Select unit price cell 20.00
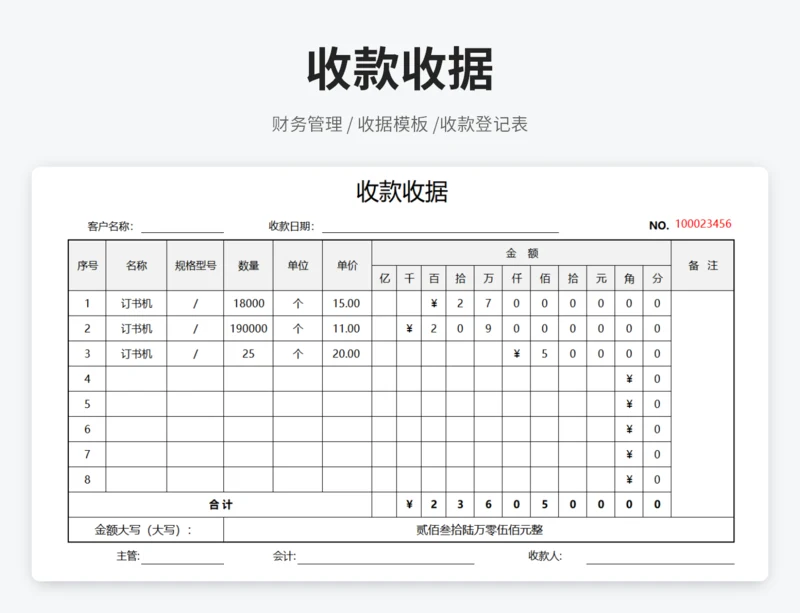 [347, 354]
